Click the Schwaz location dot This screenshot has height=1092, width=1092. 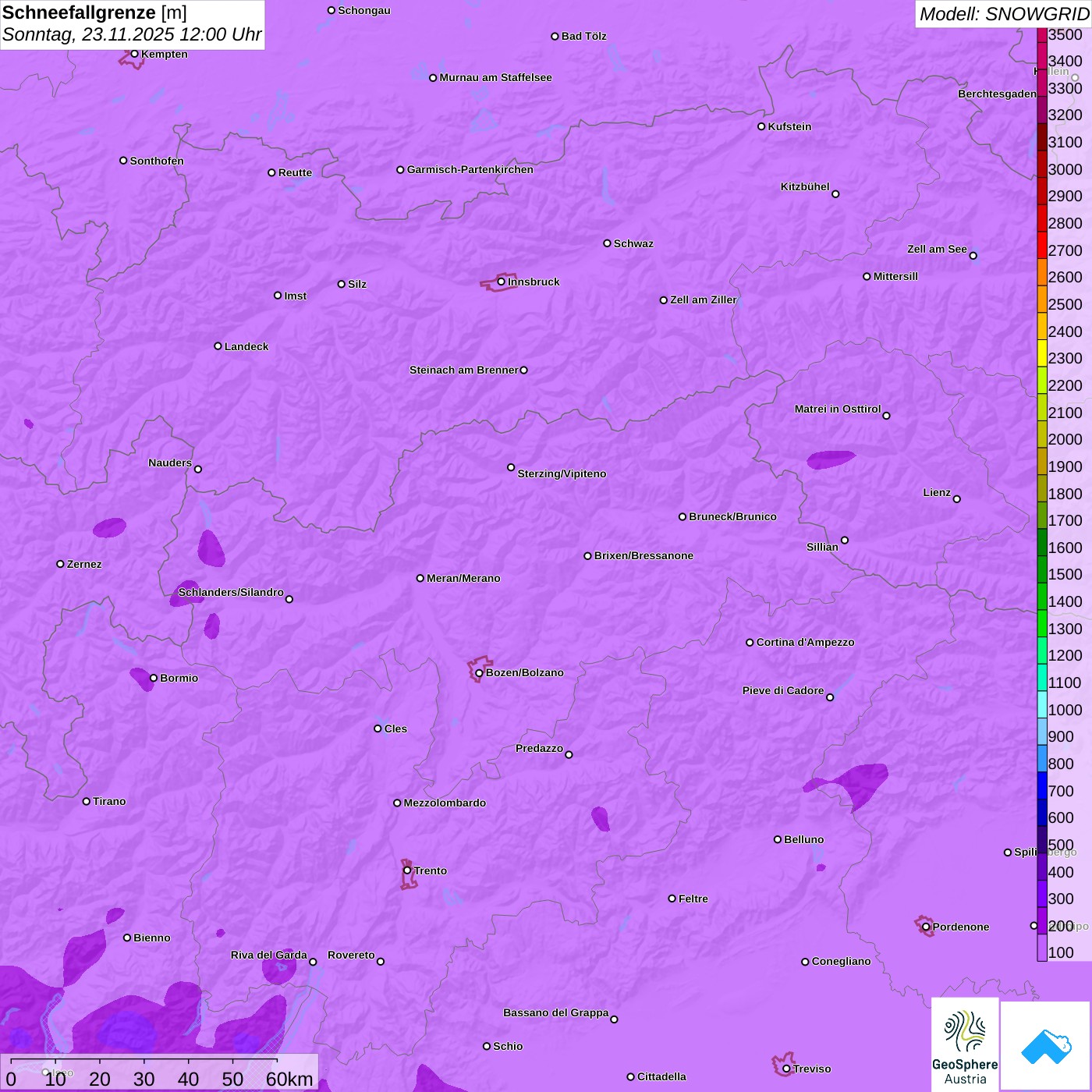tap(607, 243)
